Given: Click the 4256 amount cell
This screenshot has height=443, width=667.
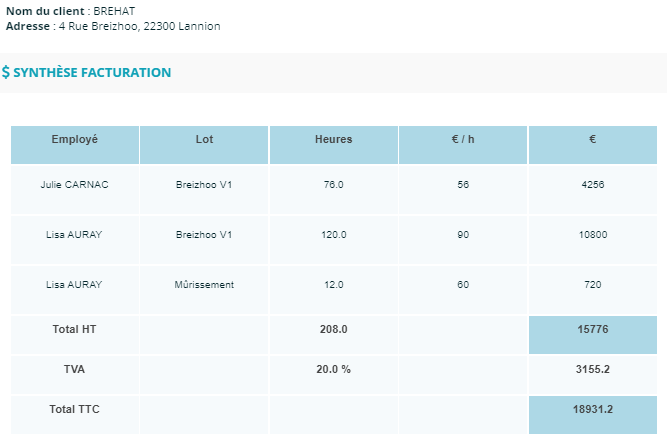Looking at the screenshot, I should coord(593,185).
